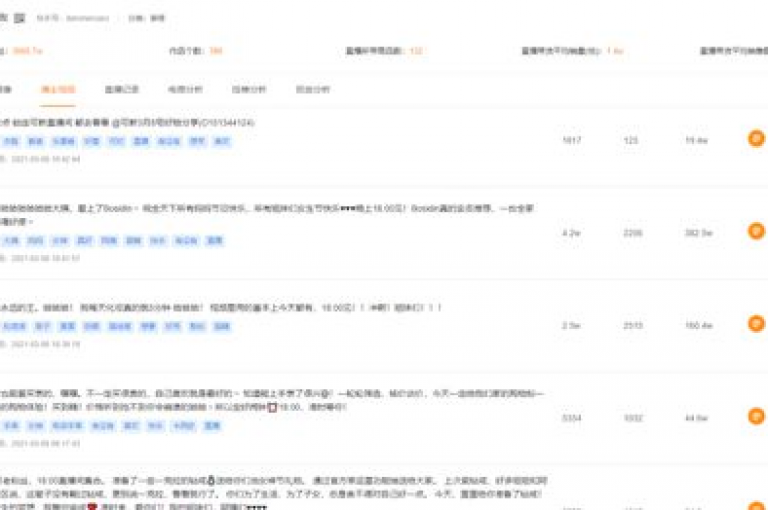The height and width of the screenshot is (510, 768).
Task: Click the last blue tag in the 5334 row
Action: click(x=212, y=426)
